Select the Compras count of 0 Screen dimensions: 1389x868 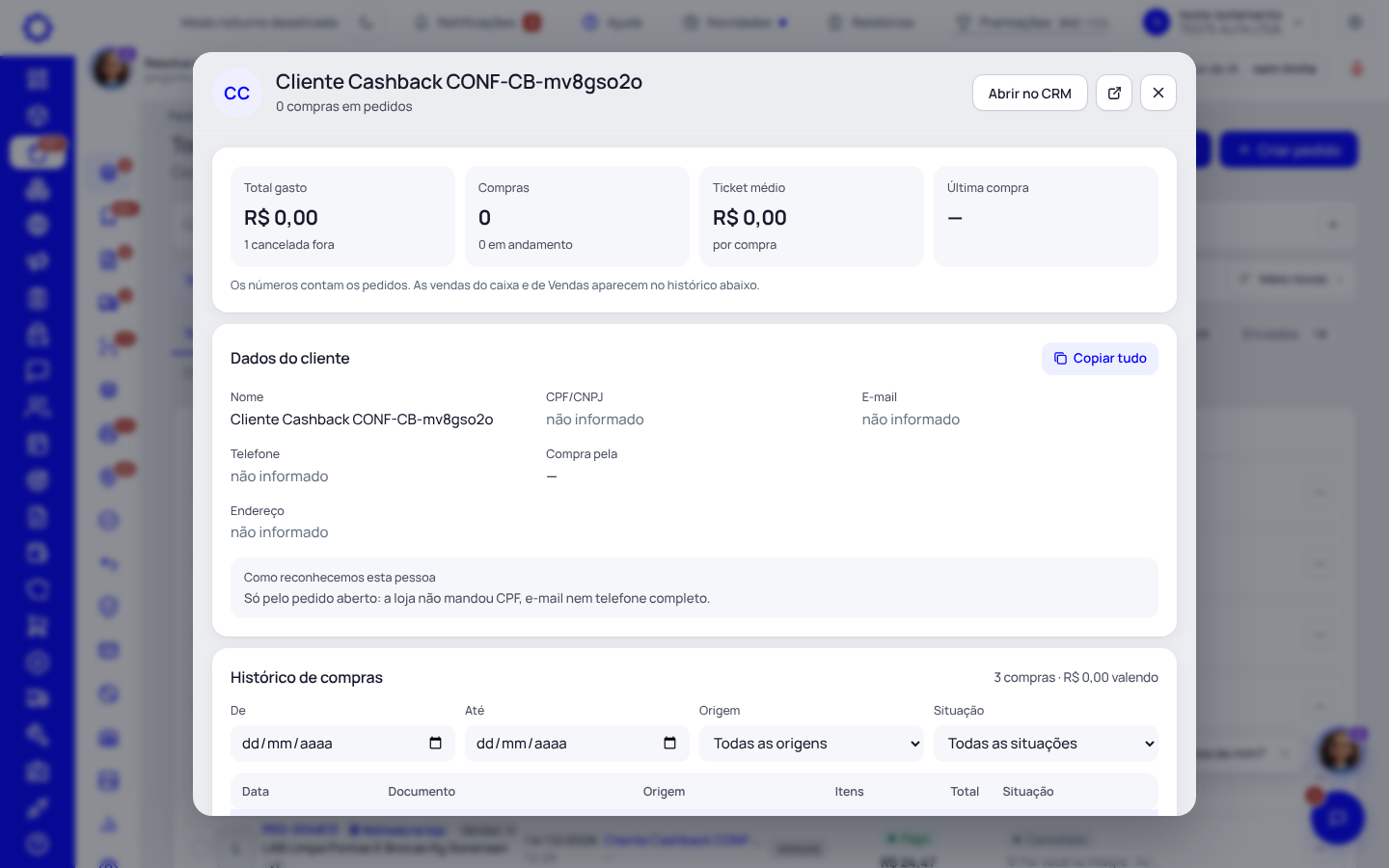484,218
